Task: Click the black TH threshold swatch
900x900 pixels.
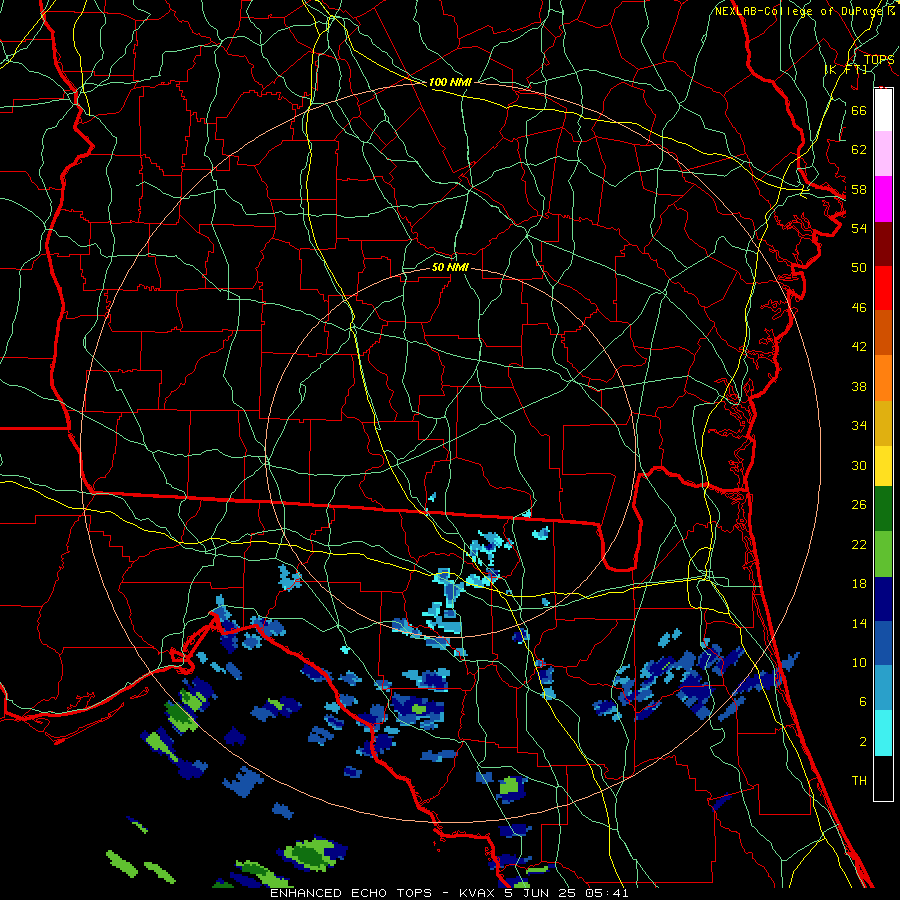Action: pos(883,778)
